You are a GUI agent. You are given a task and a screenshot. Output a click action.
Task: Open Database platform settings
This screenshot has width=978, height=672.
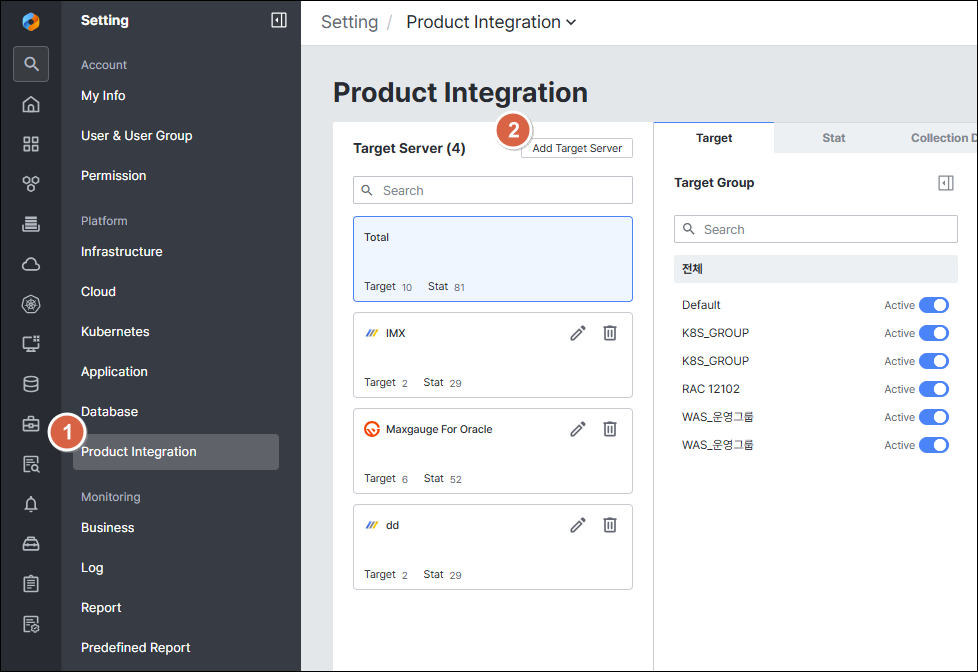coord(109,411)
